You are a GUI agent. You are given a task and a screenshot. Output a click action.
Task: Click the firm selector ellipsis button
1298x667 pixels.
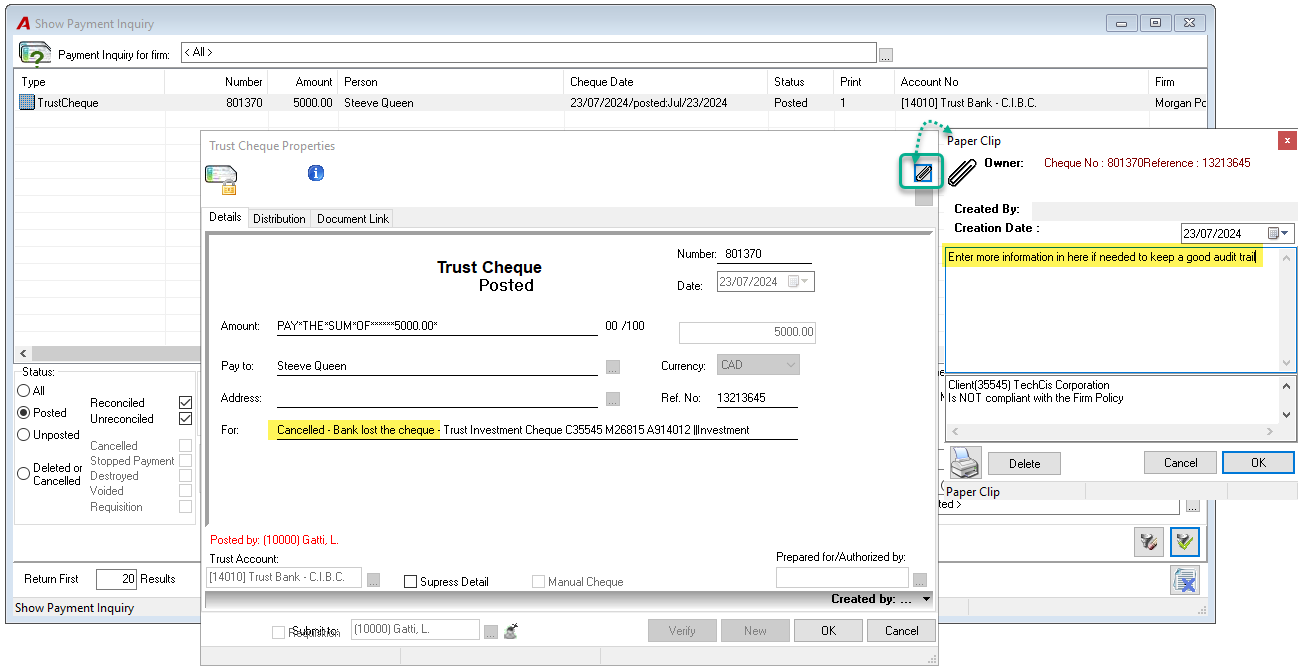[x=886, y=55]
